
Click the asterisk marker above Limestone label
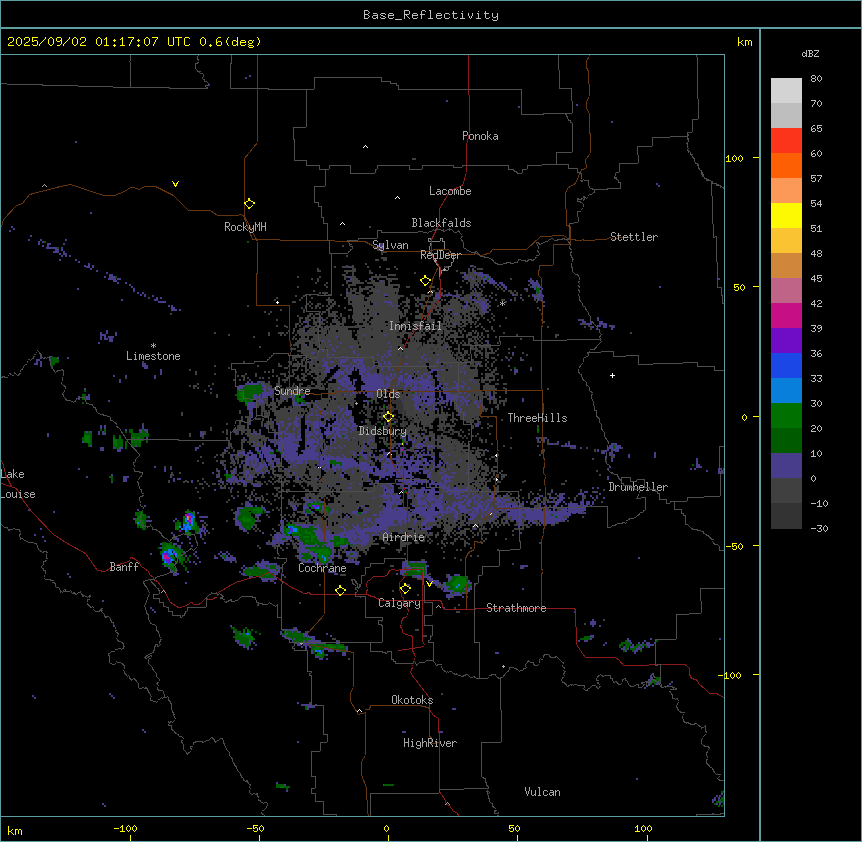point(153,346)
